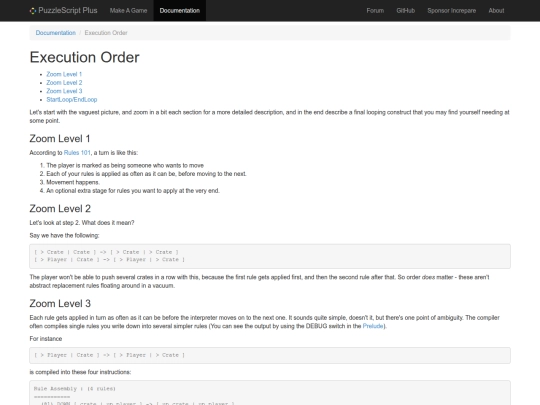Open the Make A Game menu item
The width and height of the screenshot is (540, 405).
coord(128,11)
